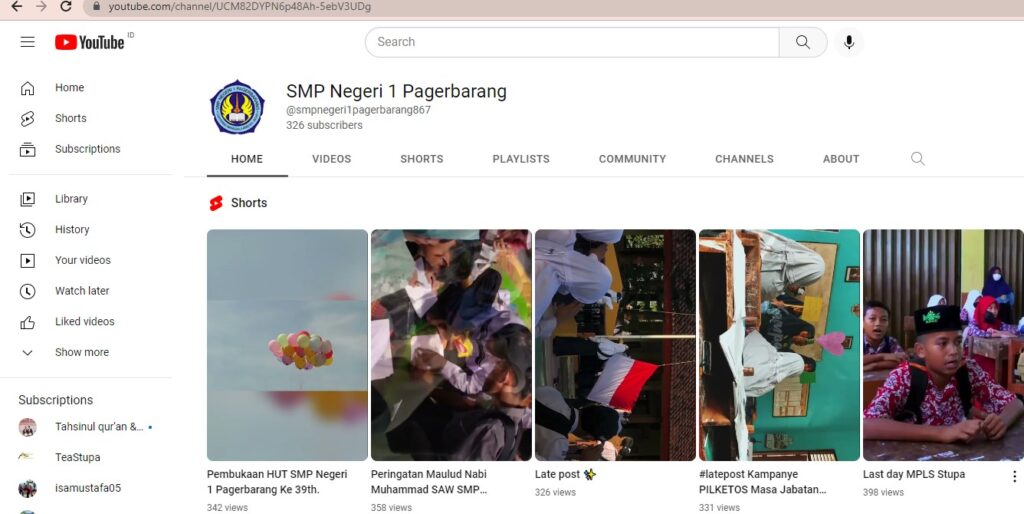Viewport: 1024px width, 514px height.
Task: Activate voice search microphone
Action: [x=849, y=42]
